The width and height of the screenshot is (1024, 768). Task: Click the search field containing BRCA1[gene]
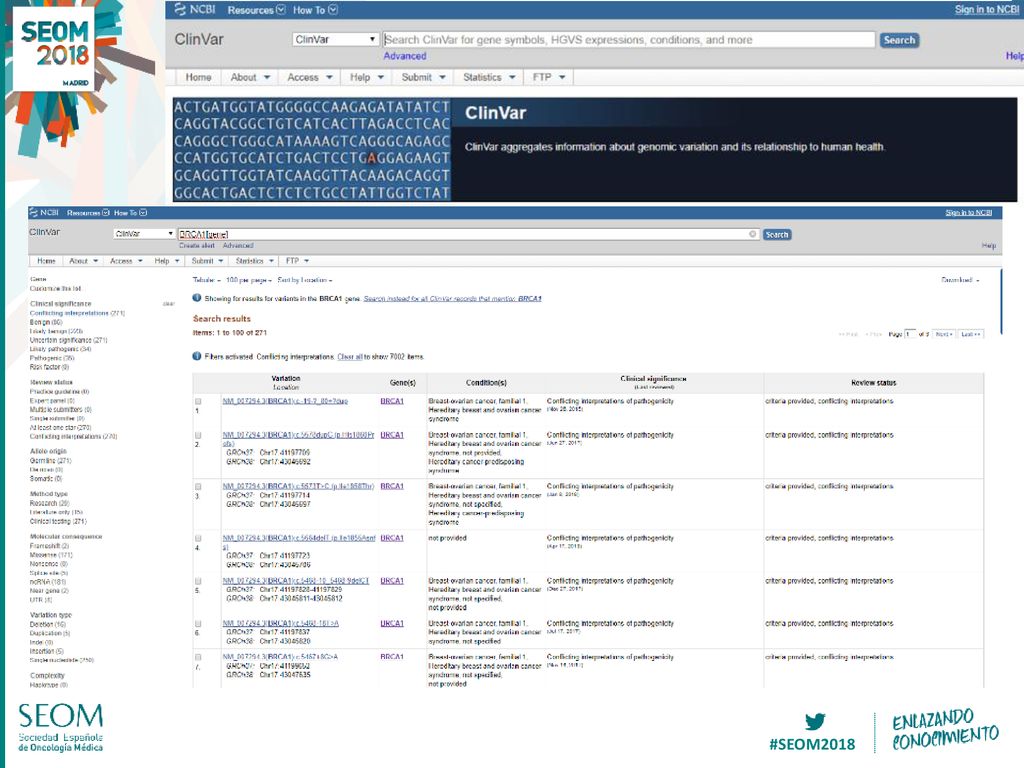tap(468, 234)
